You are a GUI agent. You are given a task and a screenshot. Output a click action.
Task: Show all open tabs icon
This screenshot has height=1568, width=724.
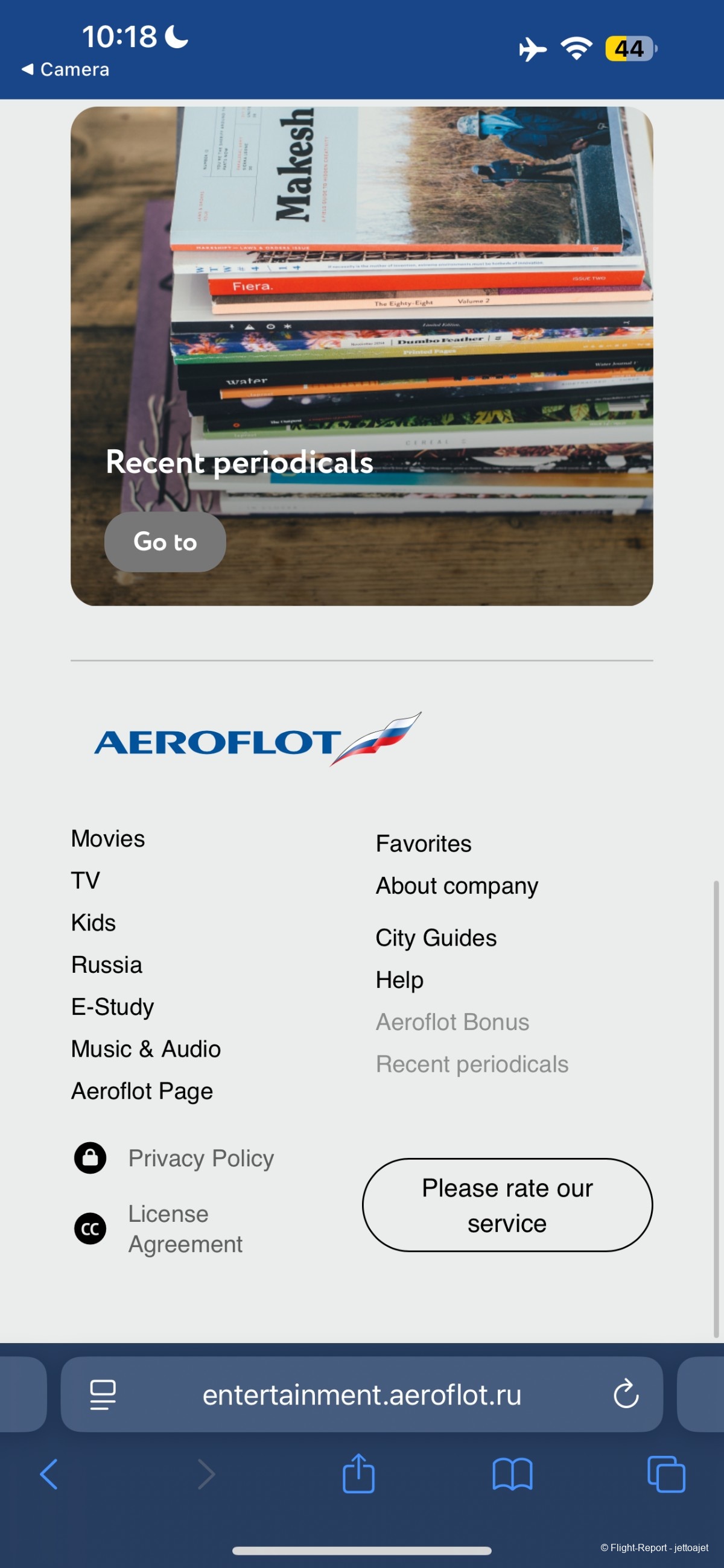666,1474
